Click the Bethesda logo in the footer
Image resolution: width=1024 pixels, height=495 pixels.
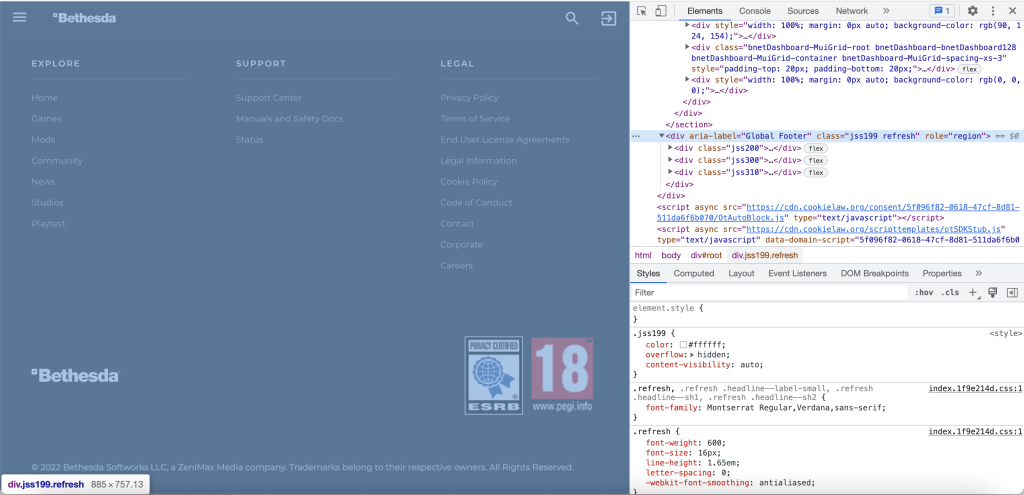pyautogui.click(x=75, y=375)
